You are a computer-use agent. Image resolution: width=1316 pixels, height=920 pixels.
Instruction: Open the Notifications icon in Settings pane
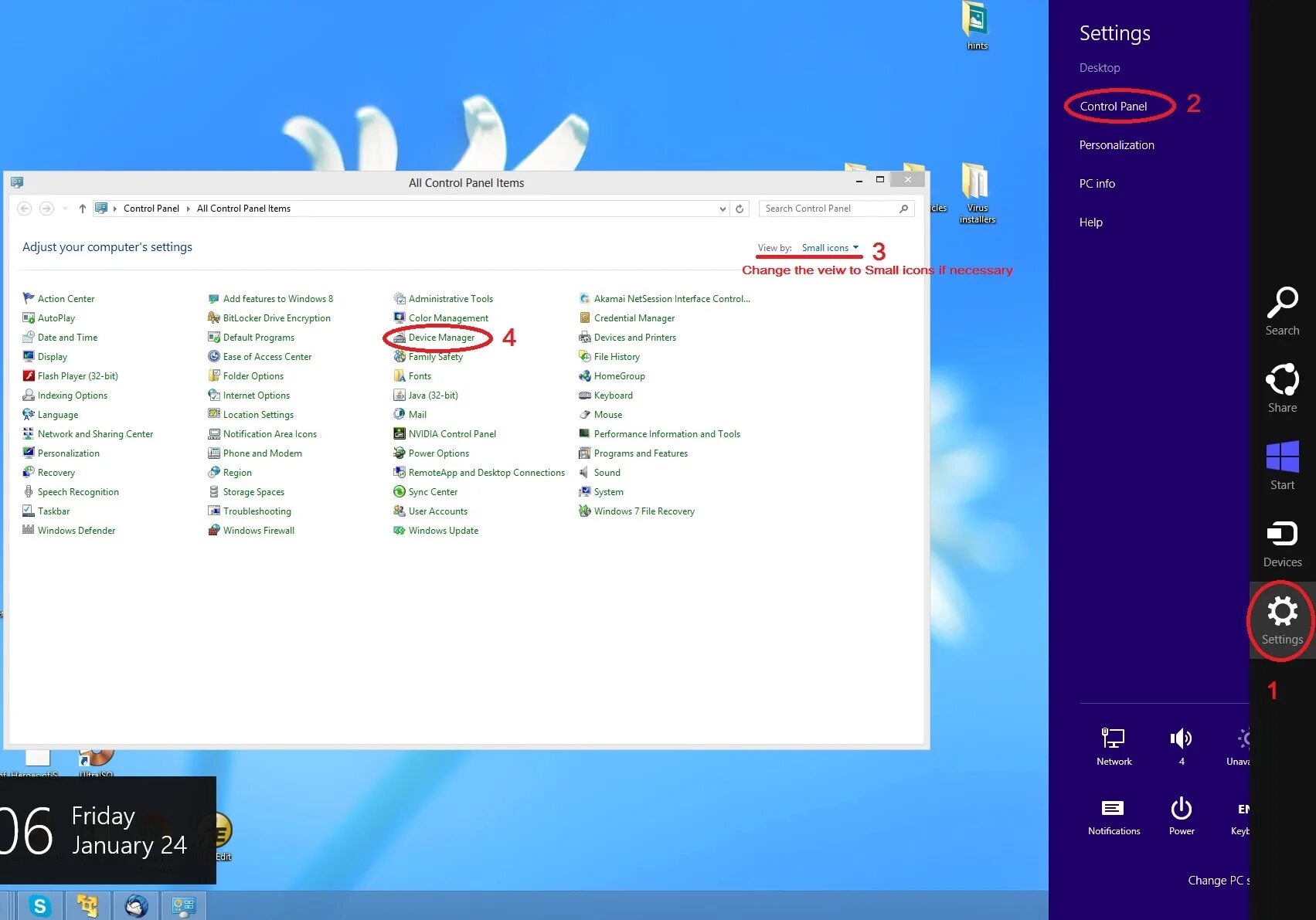[1113, 808]
